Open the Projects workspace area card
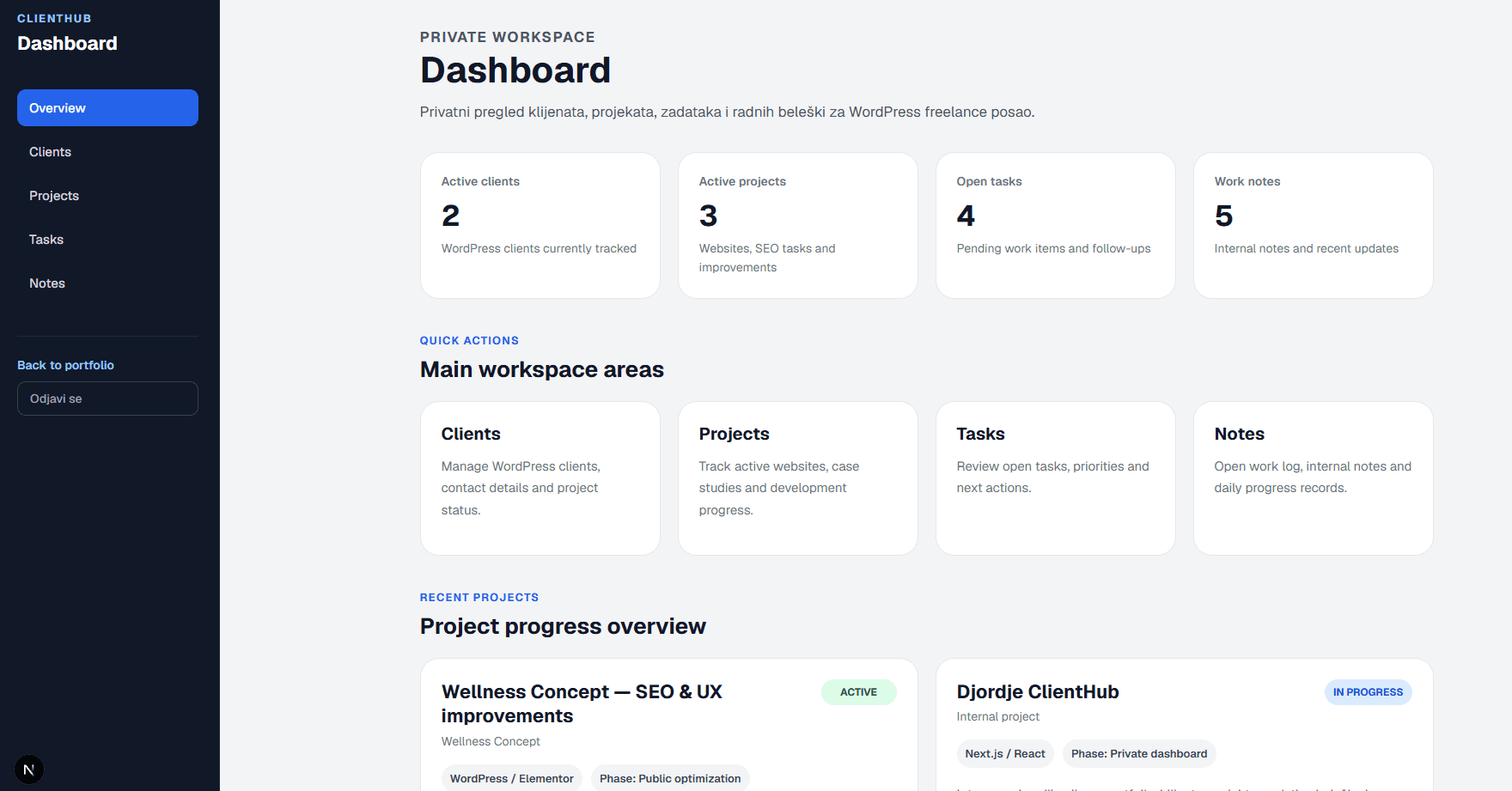 (798, 478)
